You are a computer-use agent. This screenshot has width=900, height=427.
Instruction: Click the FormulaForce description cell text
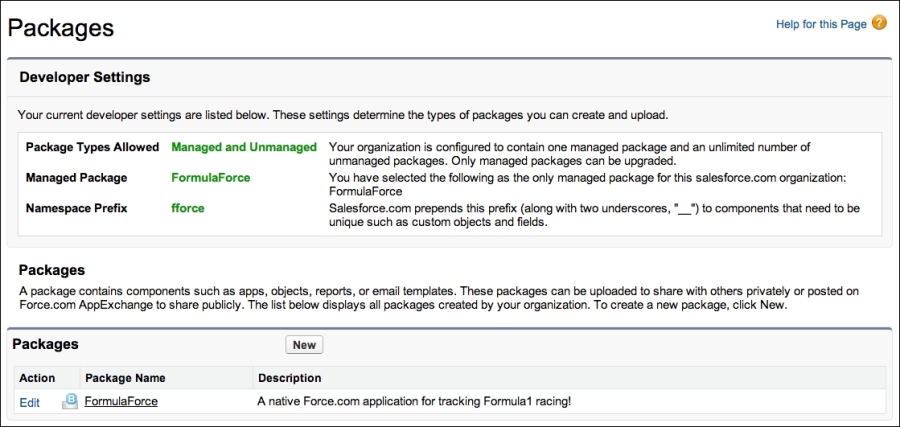414,402
